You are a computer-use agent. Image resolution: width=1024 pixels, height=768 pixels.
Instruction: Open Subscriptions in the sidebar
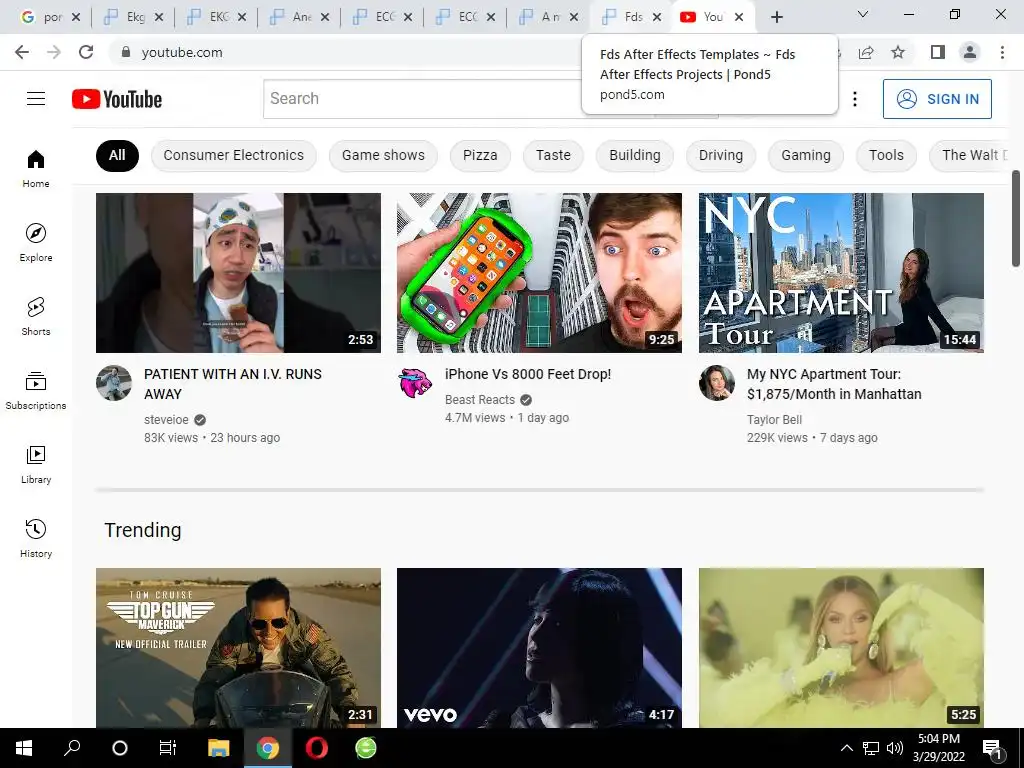(x=36, y=390)
